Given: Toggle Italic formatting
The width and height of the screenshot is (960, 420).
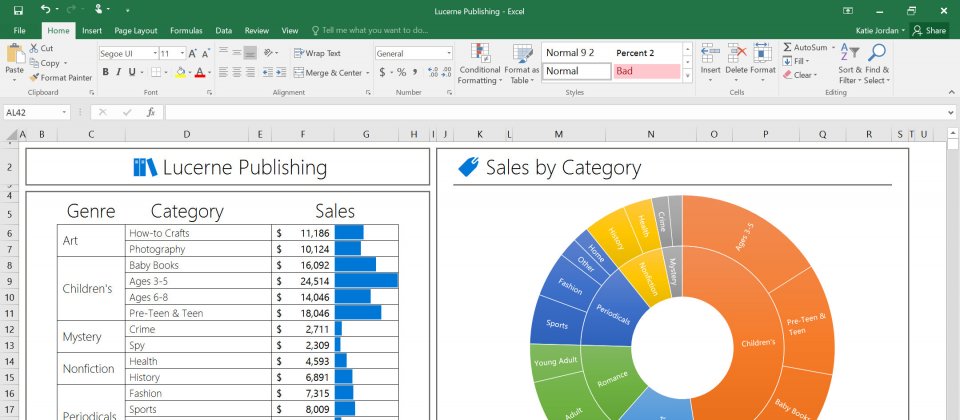Looking at the screenshot, I should point(118,72).
